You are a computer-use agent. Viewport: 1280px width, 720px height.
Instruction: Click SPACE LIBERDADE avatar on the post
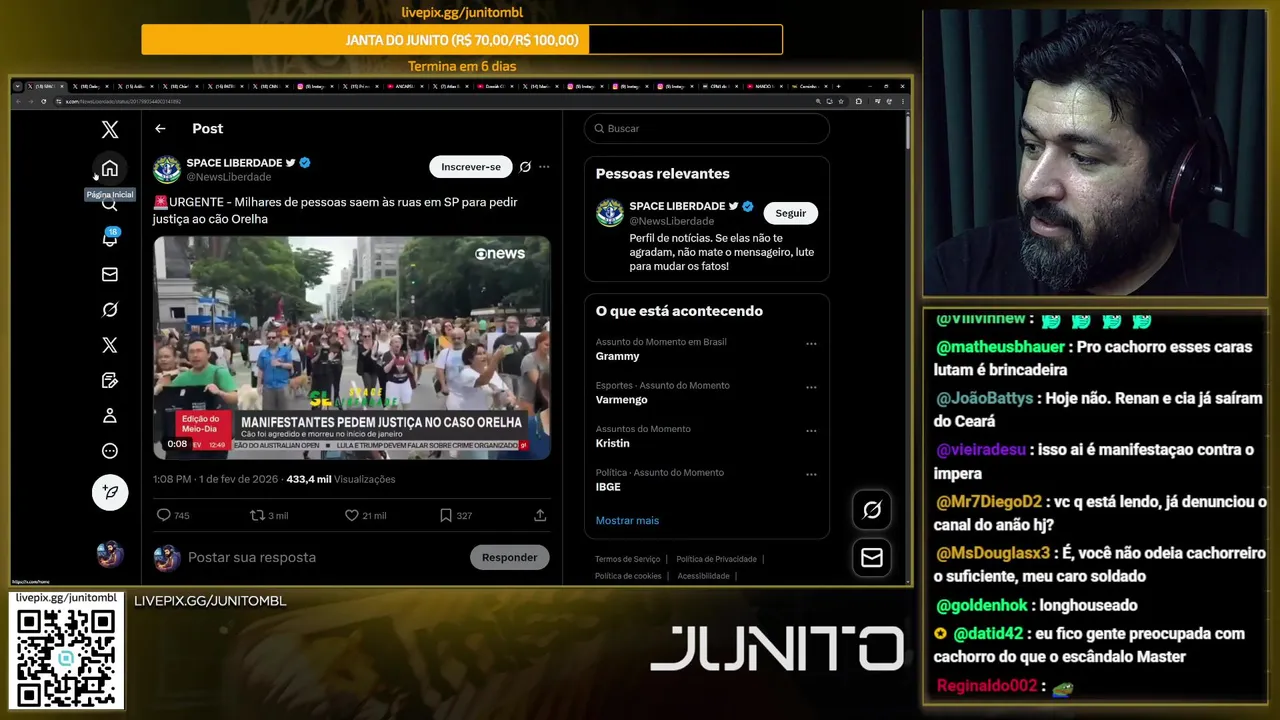pos(167,169)
